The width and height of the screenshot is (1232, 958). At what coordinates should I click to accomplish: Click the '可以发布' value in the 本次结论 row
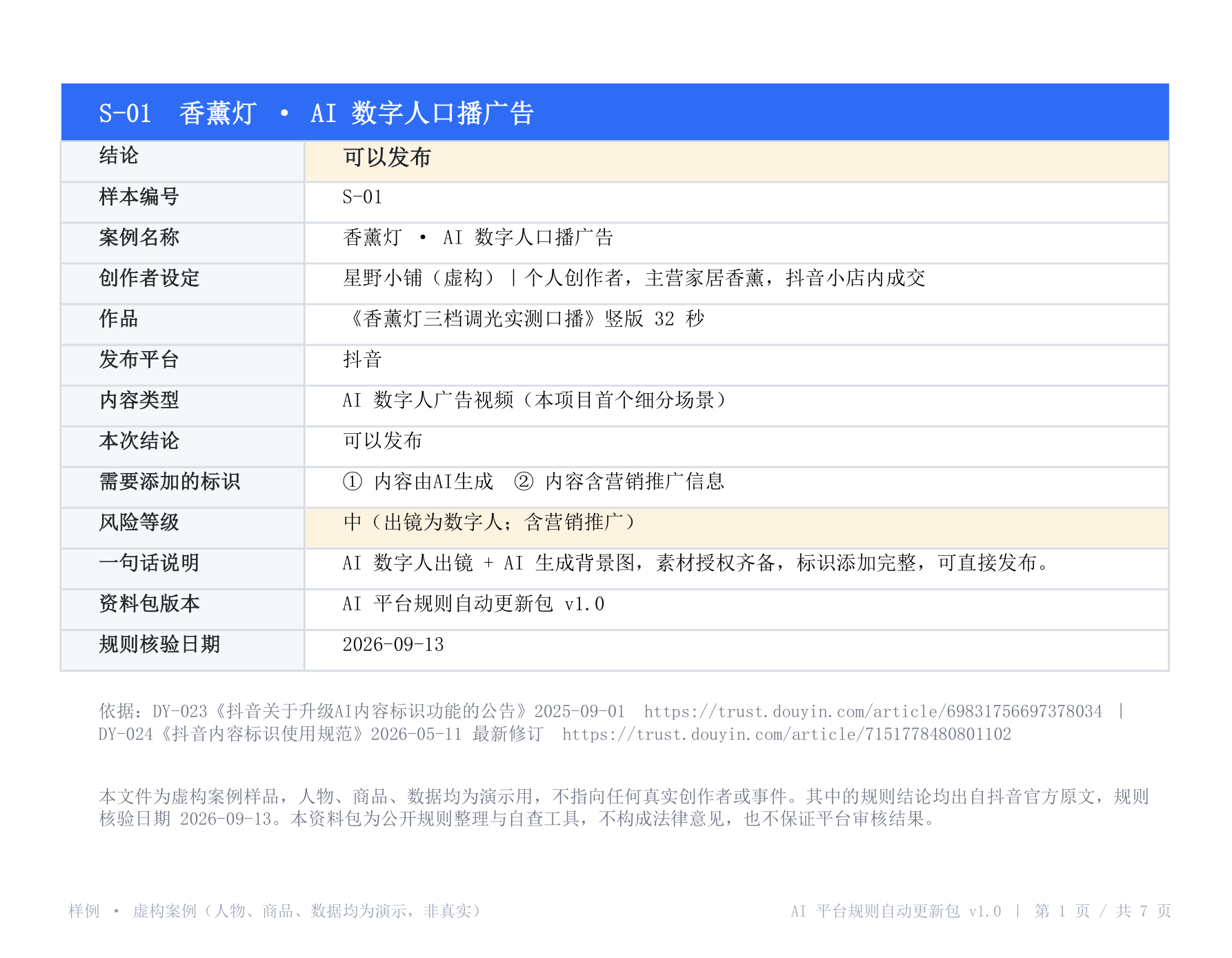point(382,441)
